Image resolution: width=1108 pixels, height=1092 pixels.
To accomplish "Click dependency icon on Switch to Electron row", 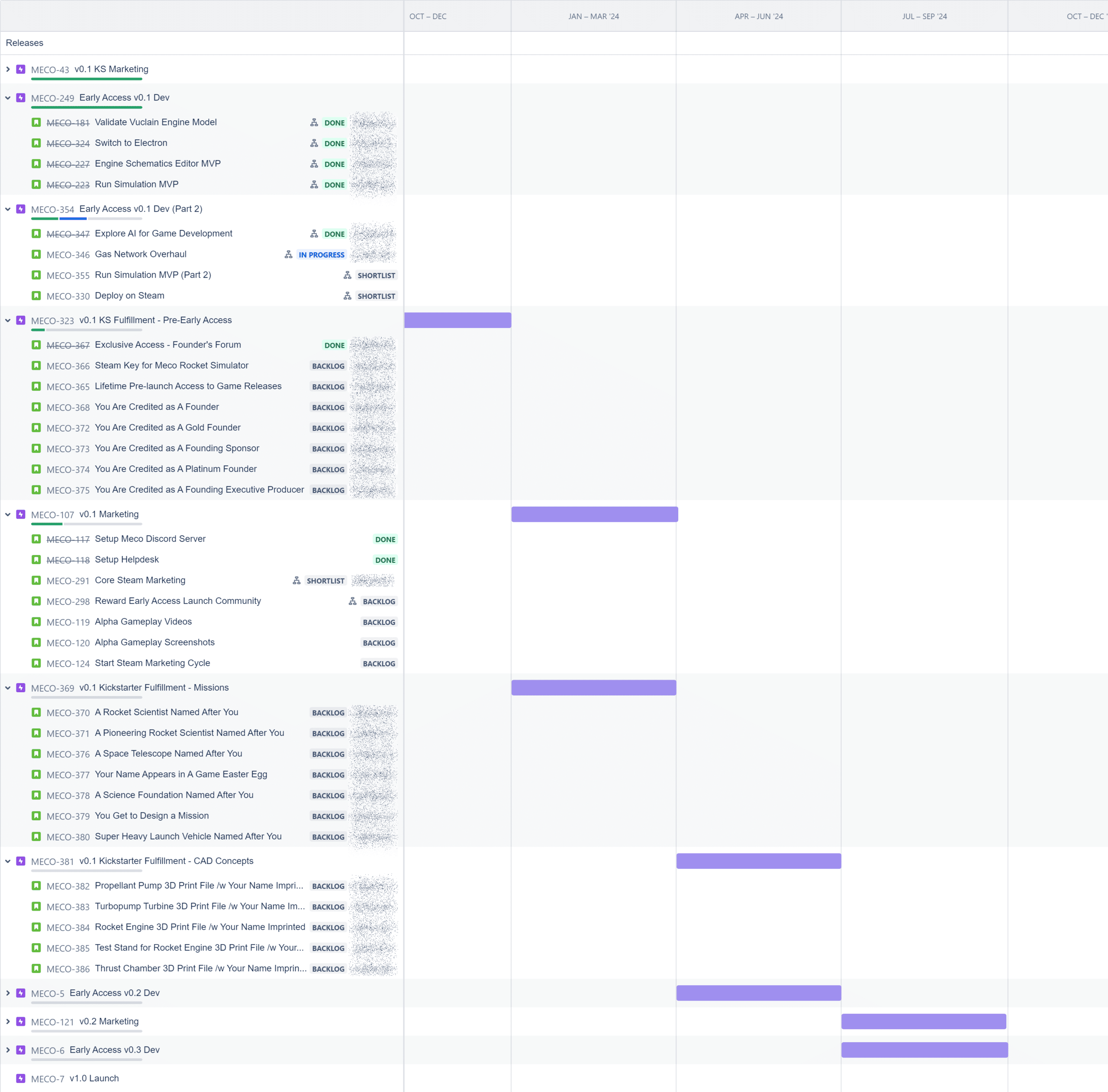I will [x=314, y=143].
